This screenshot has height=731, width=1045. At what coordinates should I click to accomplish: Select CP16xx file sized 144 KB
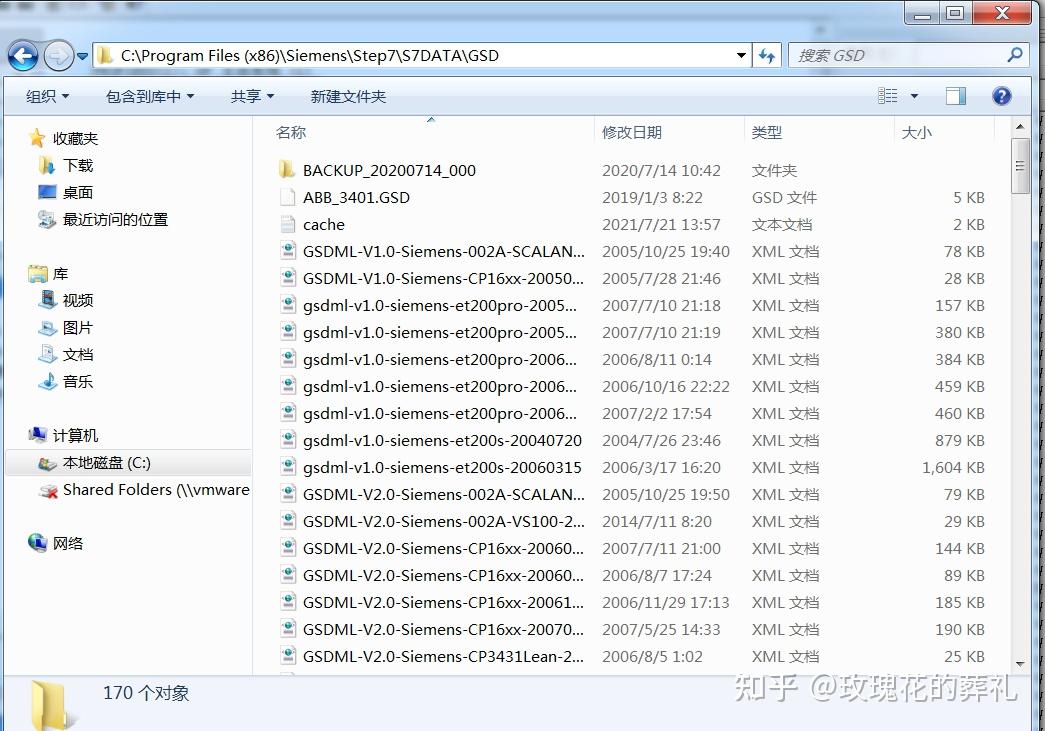click(x=443, y=548)
